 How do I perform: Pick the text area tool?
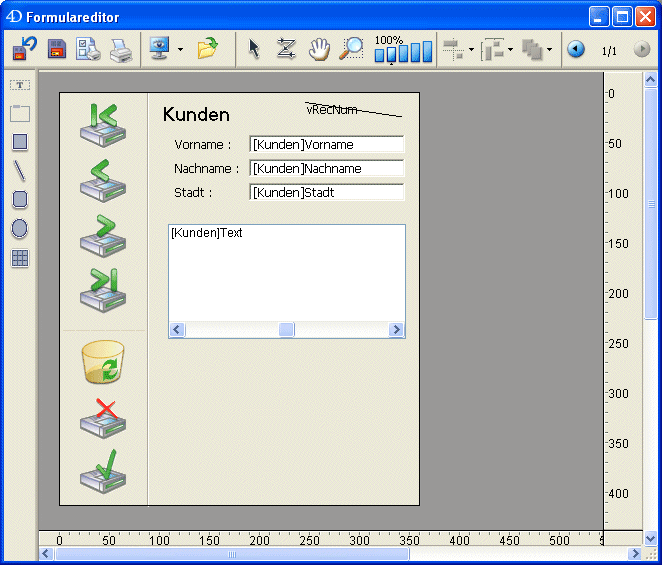pyautogui.click(x=20, y=85)
